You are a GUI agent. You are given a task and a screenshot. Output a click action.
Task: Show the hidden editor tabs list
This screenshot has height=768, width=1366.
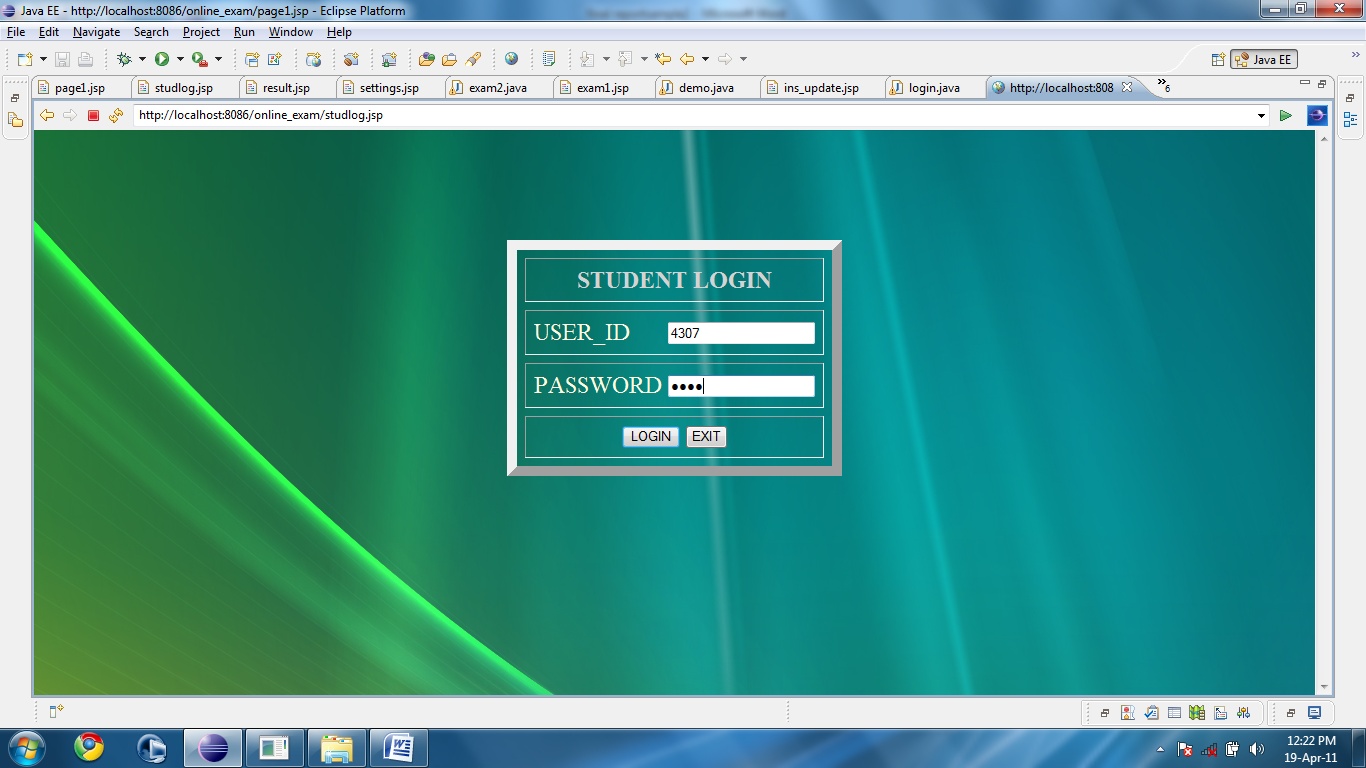1163,86
